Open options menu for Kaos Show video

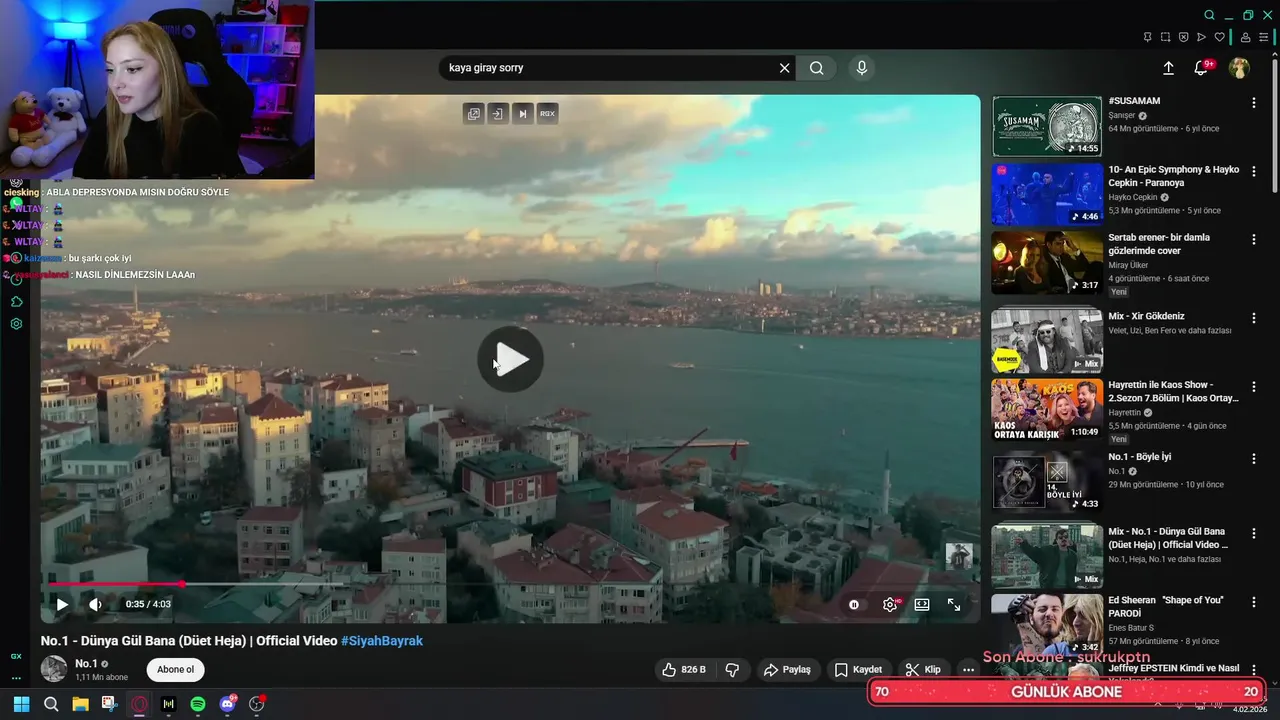click(x=1254, y=386)
